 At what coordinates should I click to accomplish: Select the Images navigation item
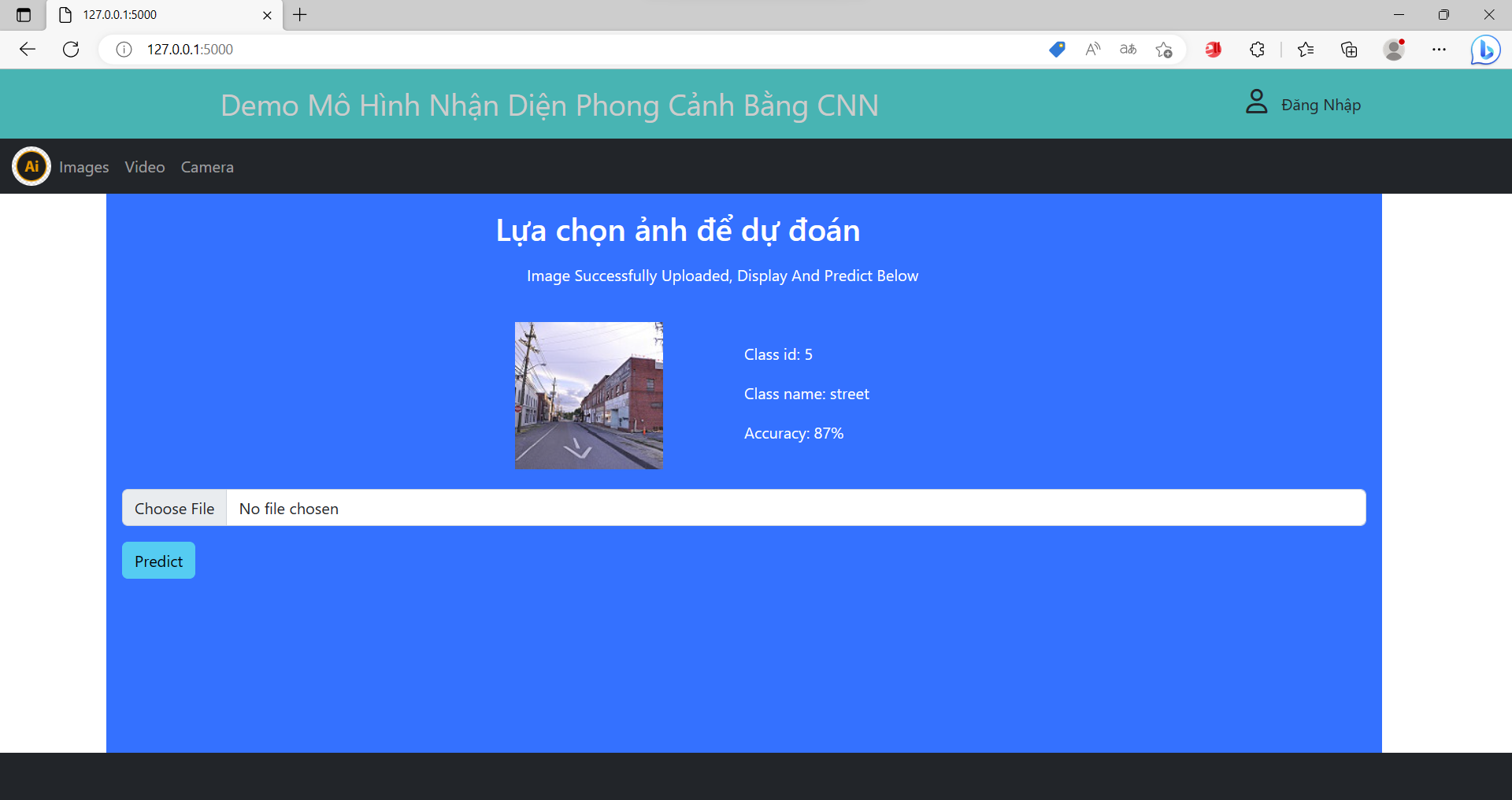point(83,166)
